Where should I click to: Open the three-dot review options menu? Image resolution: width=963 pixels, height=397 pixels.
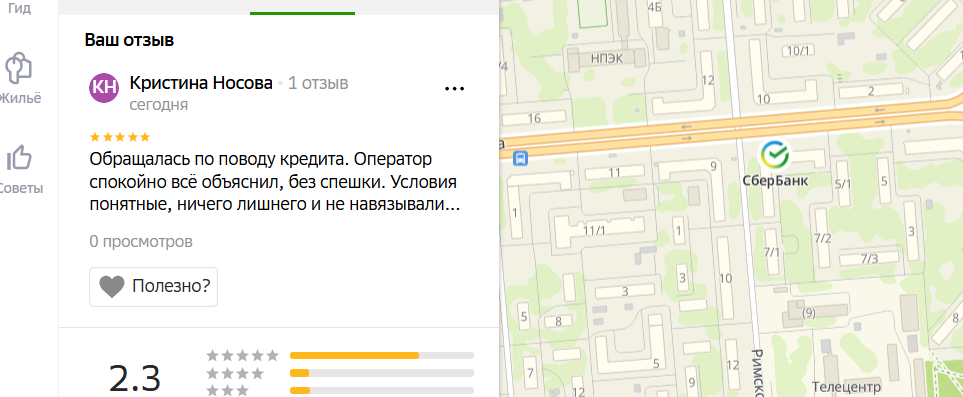pyautogui.click(x=454, y=89)
